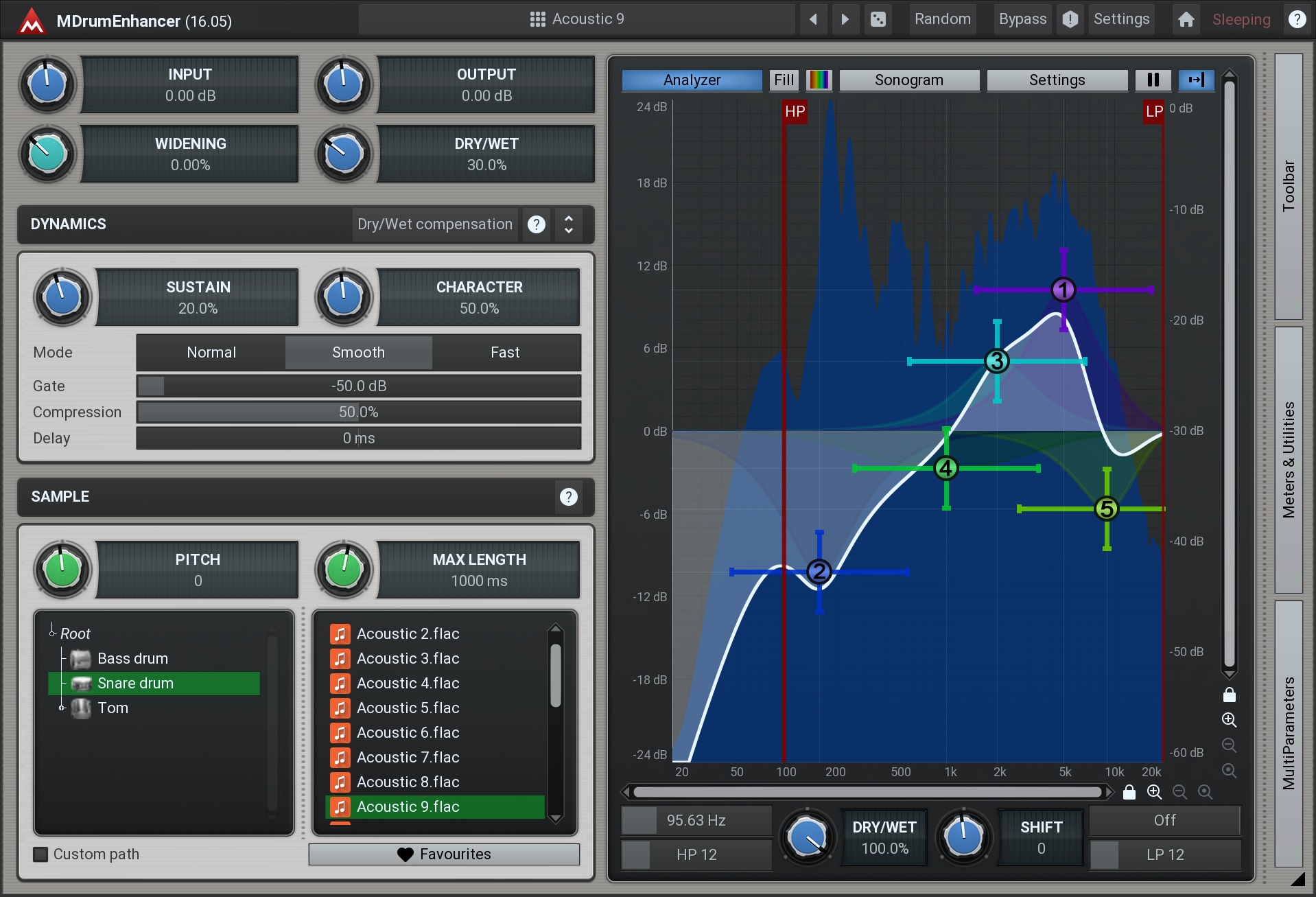Screen dimensions: 1316x897
Task: Click the Sleeping status label
Action: 1241,20
